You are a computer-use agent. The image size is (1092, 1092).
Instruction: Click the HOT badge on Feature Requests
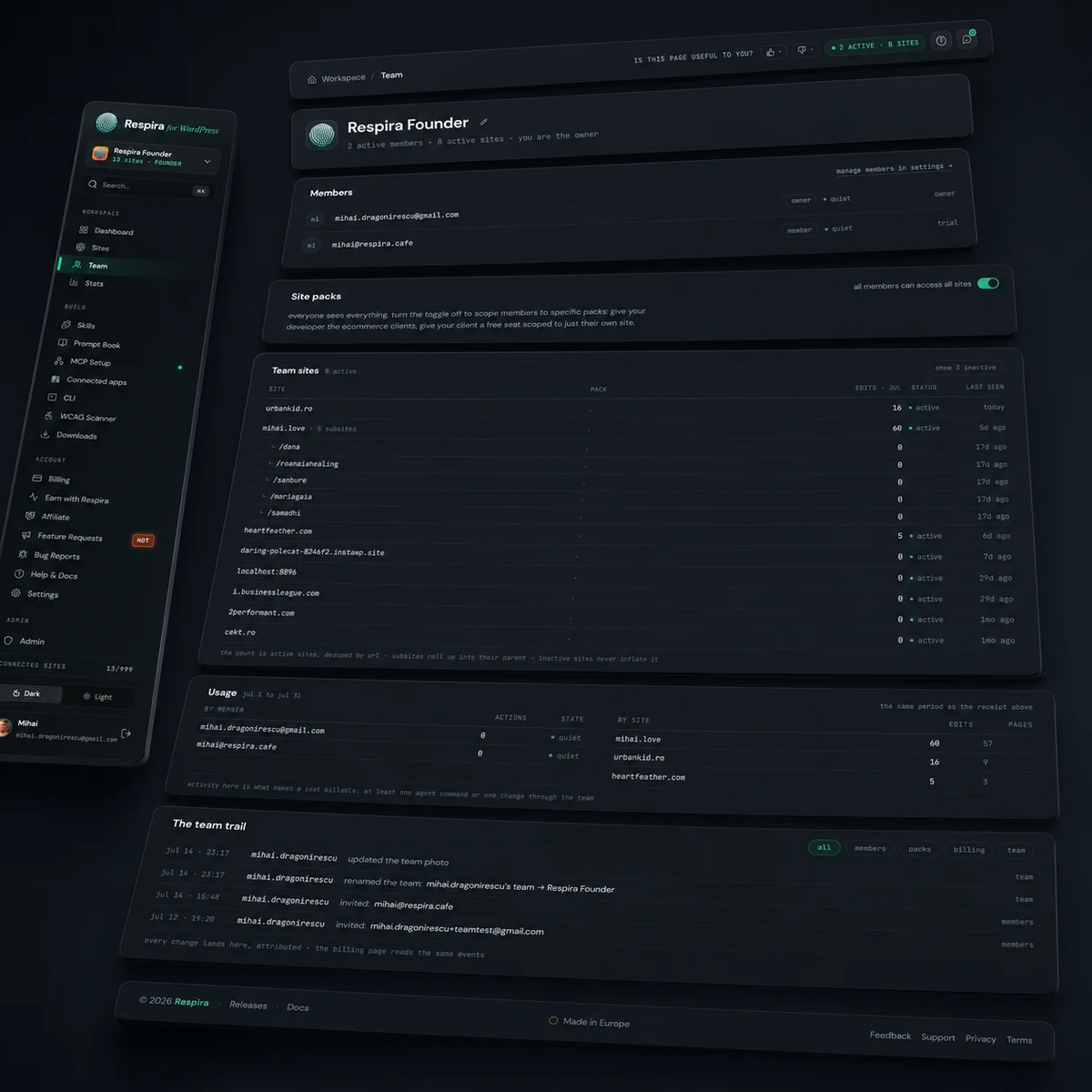pyautogui.click(x=143, y=541)
